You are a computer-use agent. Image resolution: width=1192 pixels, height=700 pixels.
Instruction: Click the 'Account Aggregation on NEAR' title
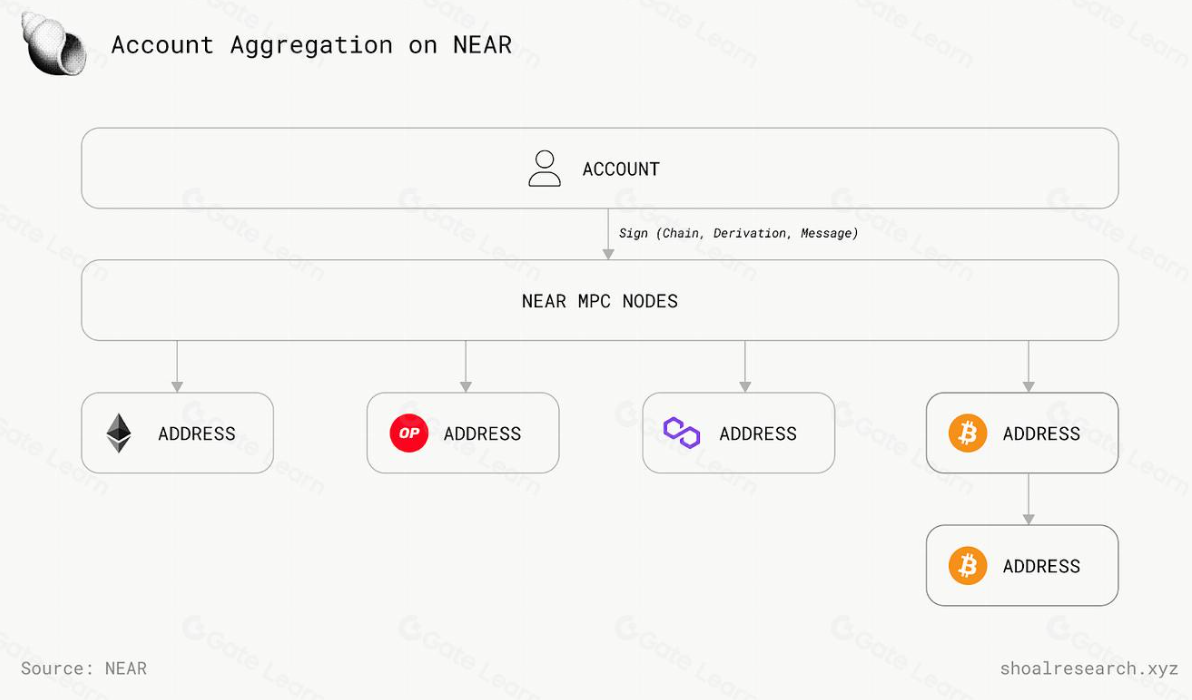[311, 45]
